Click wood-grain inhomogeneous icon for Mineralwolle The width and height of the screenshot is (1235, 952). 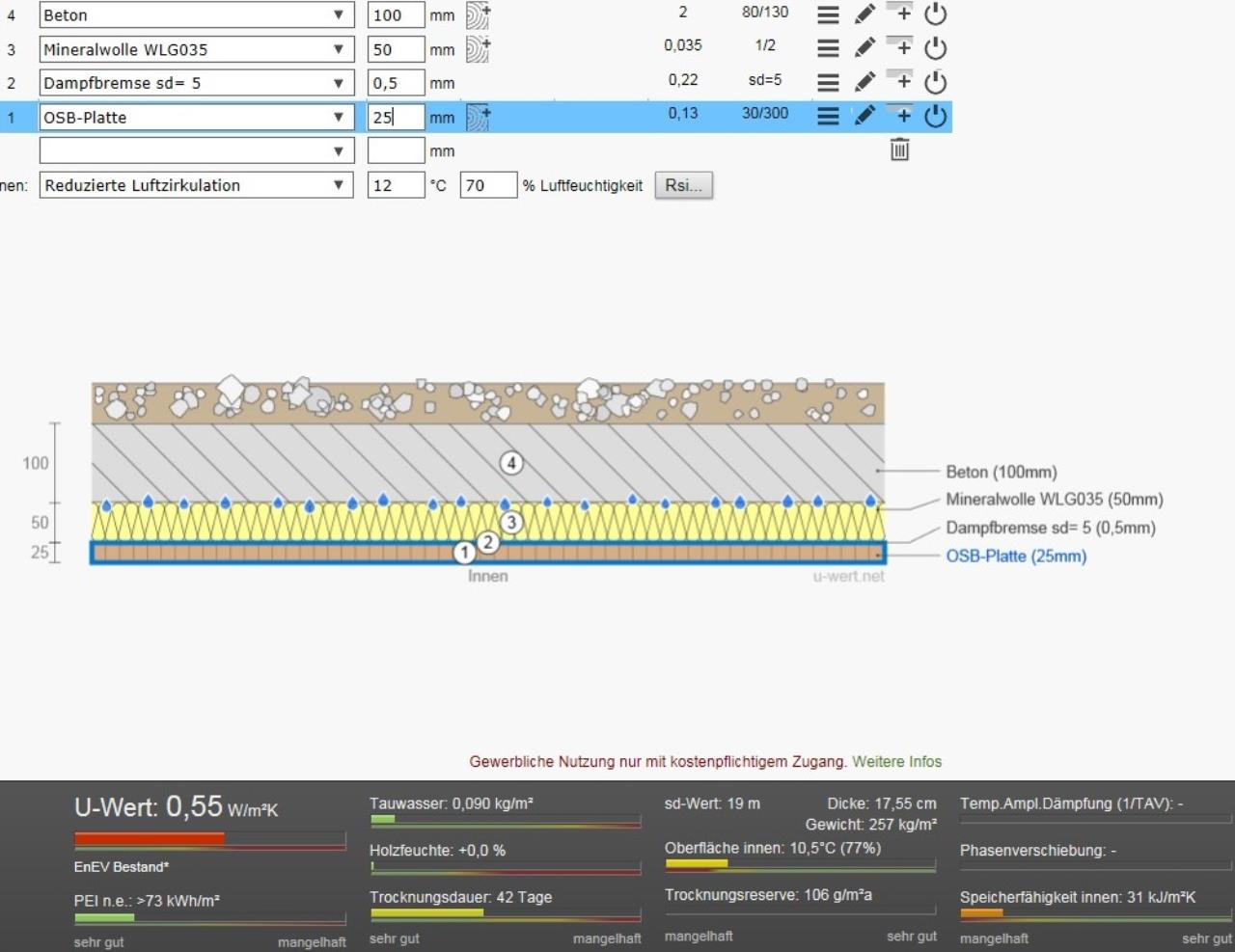coord(479,48)
